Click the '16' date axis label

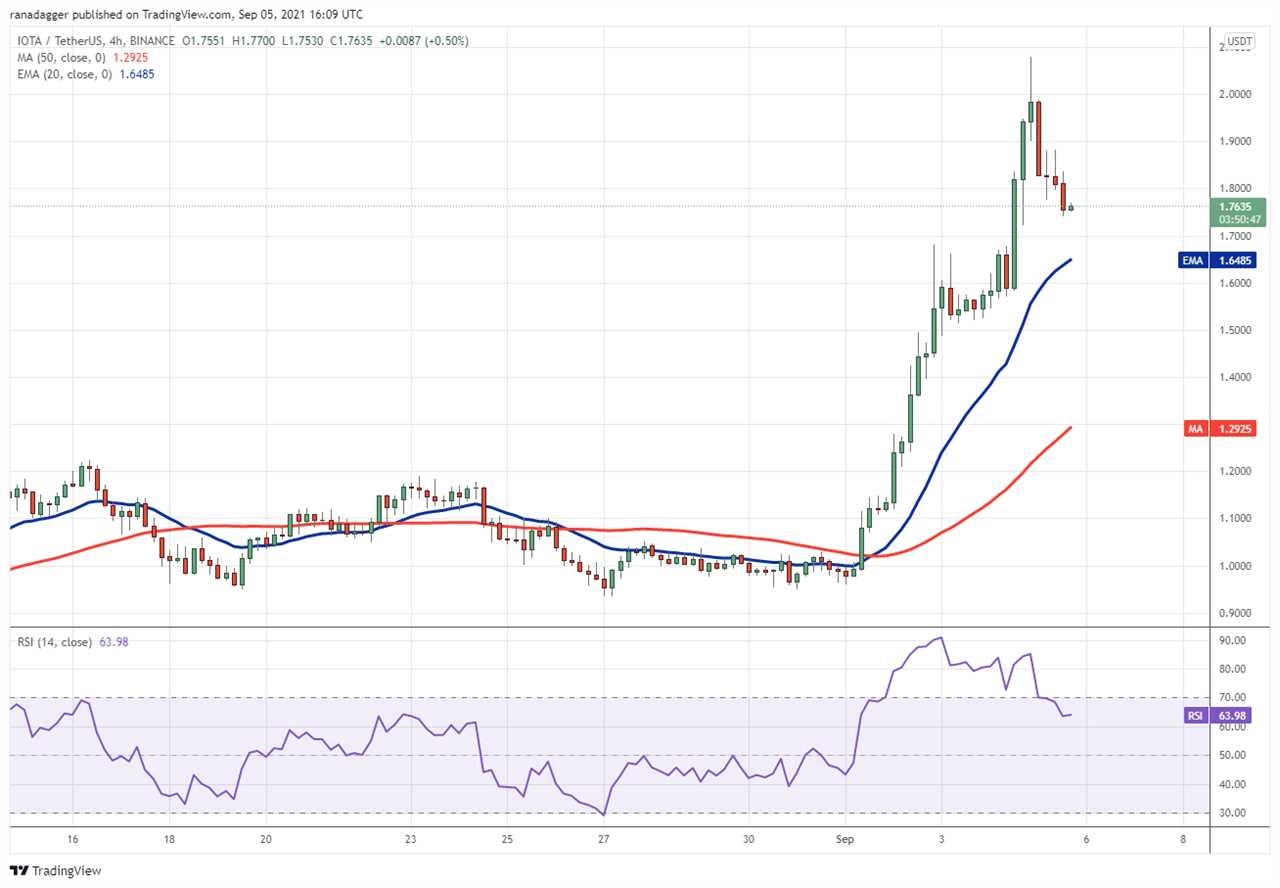point(72,841)
